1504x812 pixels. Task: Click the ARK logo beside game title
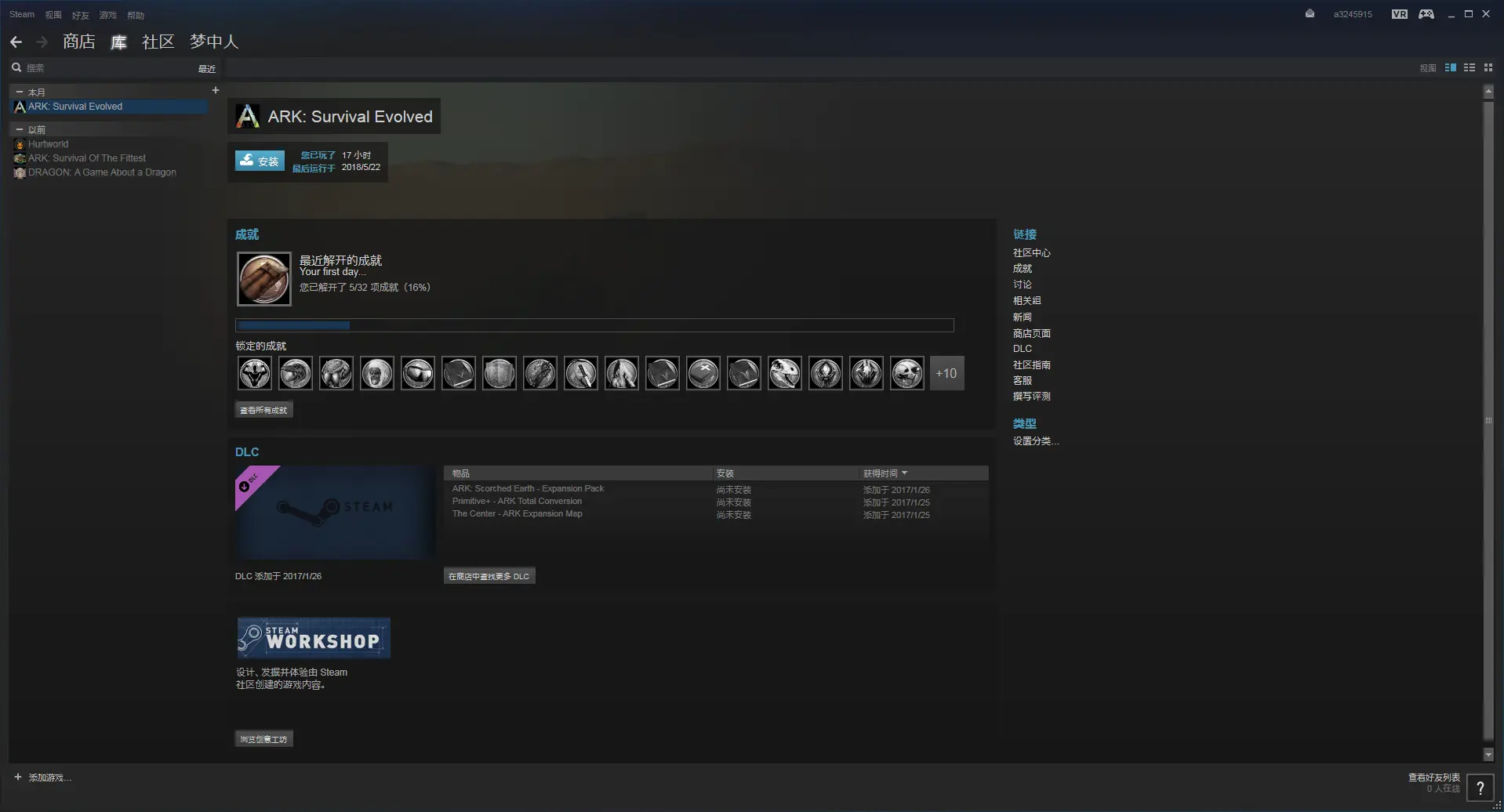[x=248, y=116]
